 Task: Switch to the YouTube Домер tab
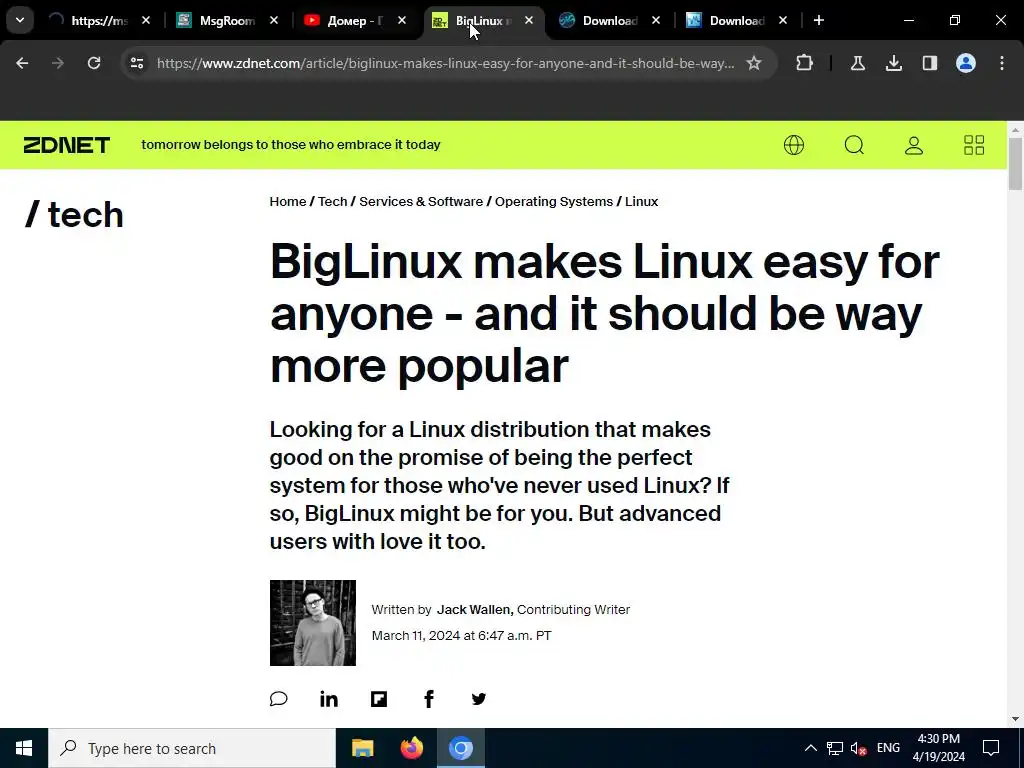355,20
